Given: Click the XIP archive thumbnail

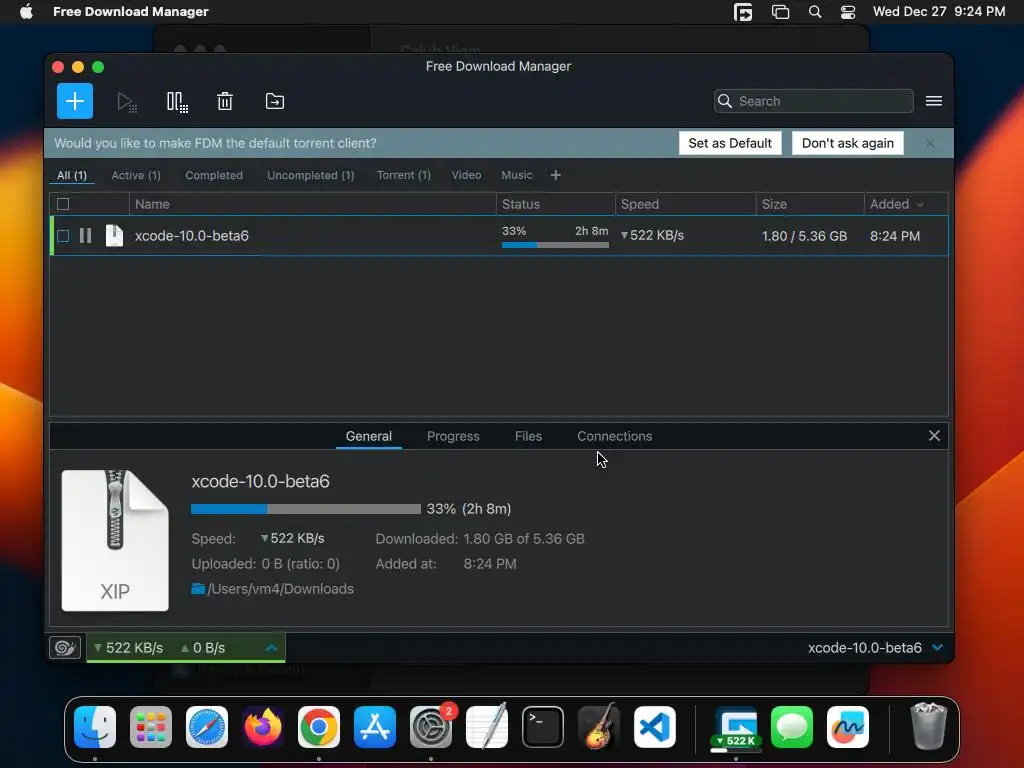Looking at the screenshot, I should point(115,540).
